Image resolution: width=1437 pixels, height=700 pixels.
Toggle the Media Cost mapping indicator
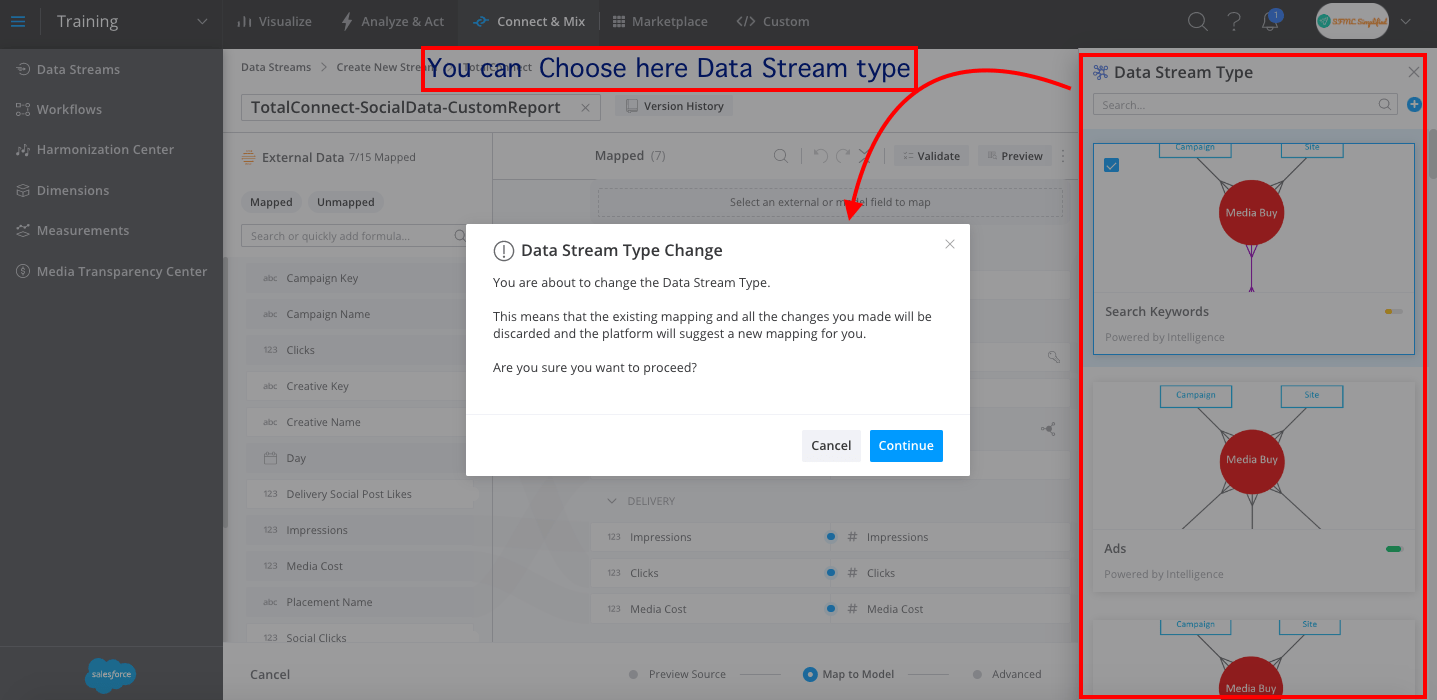[x=831, y=609]
